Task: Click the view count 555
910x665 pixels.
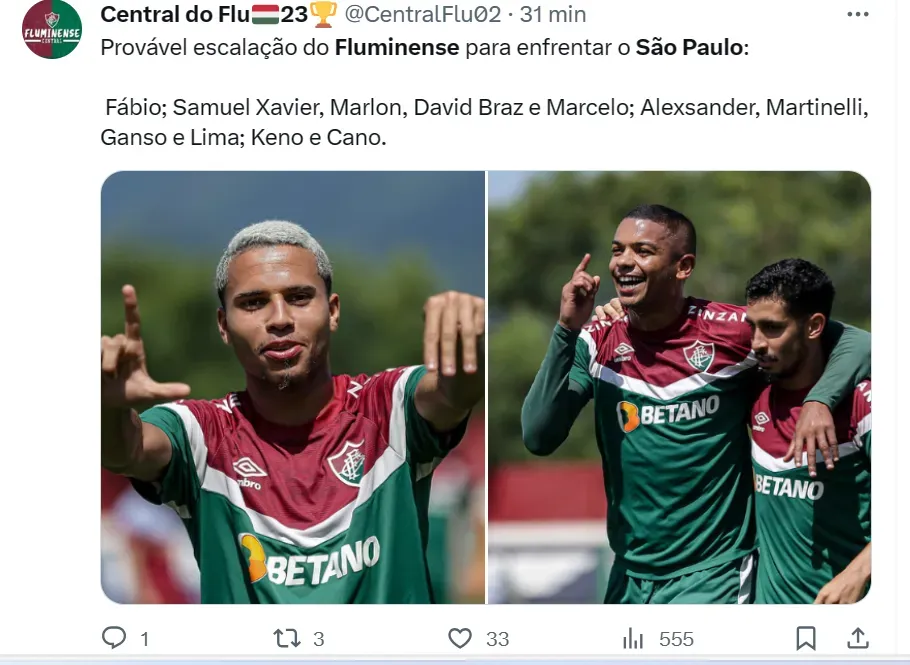Action: pyautogui.click(x=677, y=639)
